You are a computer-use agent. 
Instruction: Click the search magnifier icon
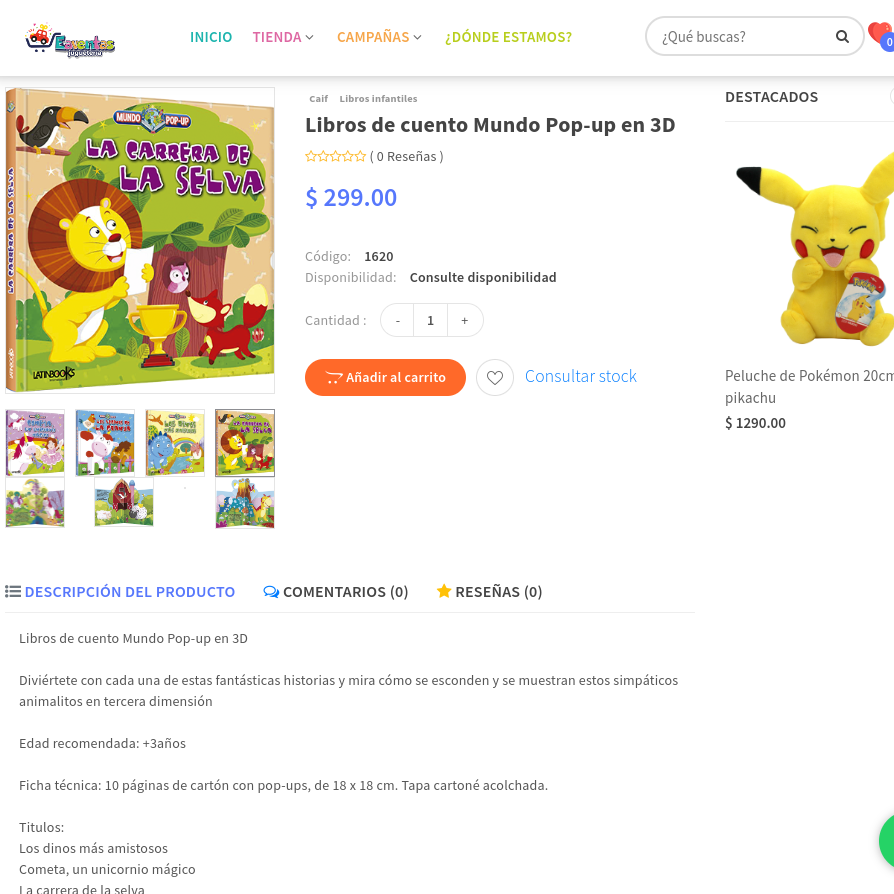tap(842, 37)
